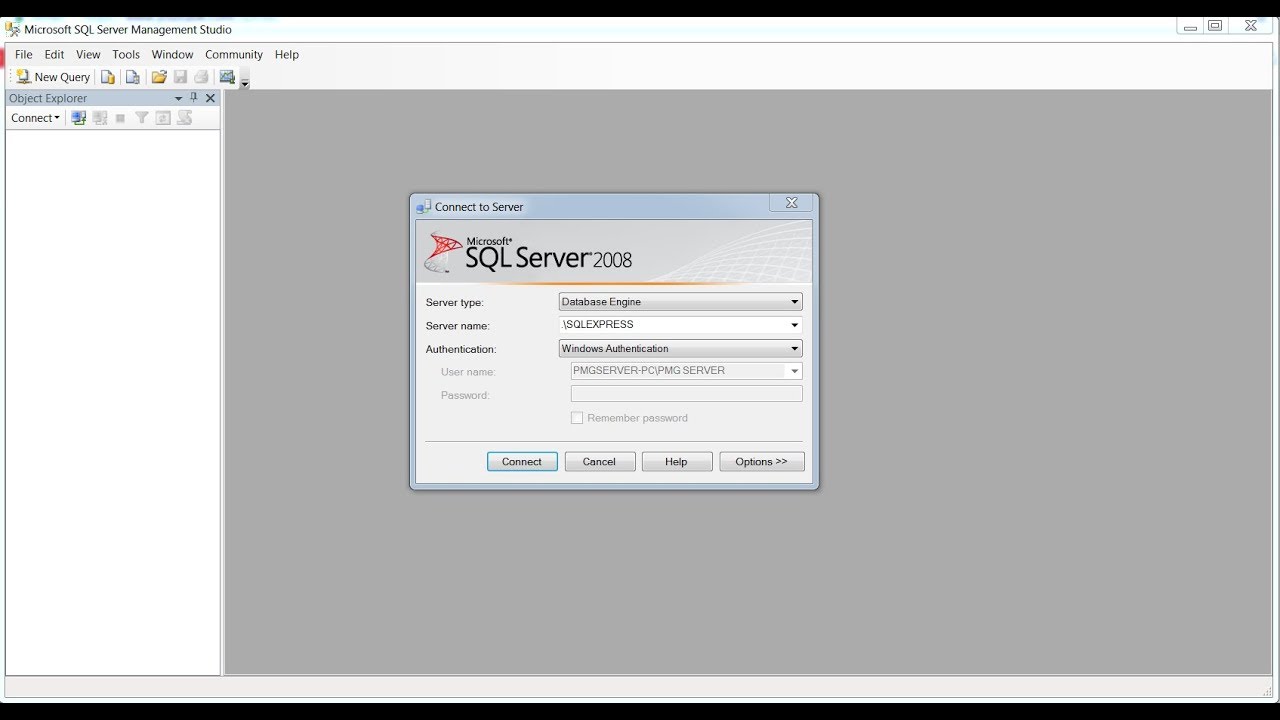
Task: Expand the Server name dropdown arrow
Action: [x=795, y=325]
